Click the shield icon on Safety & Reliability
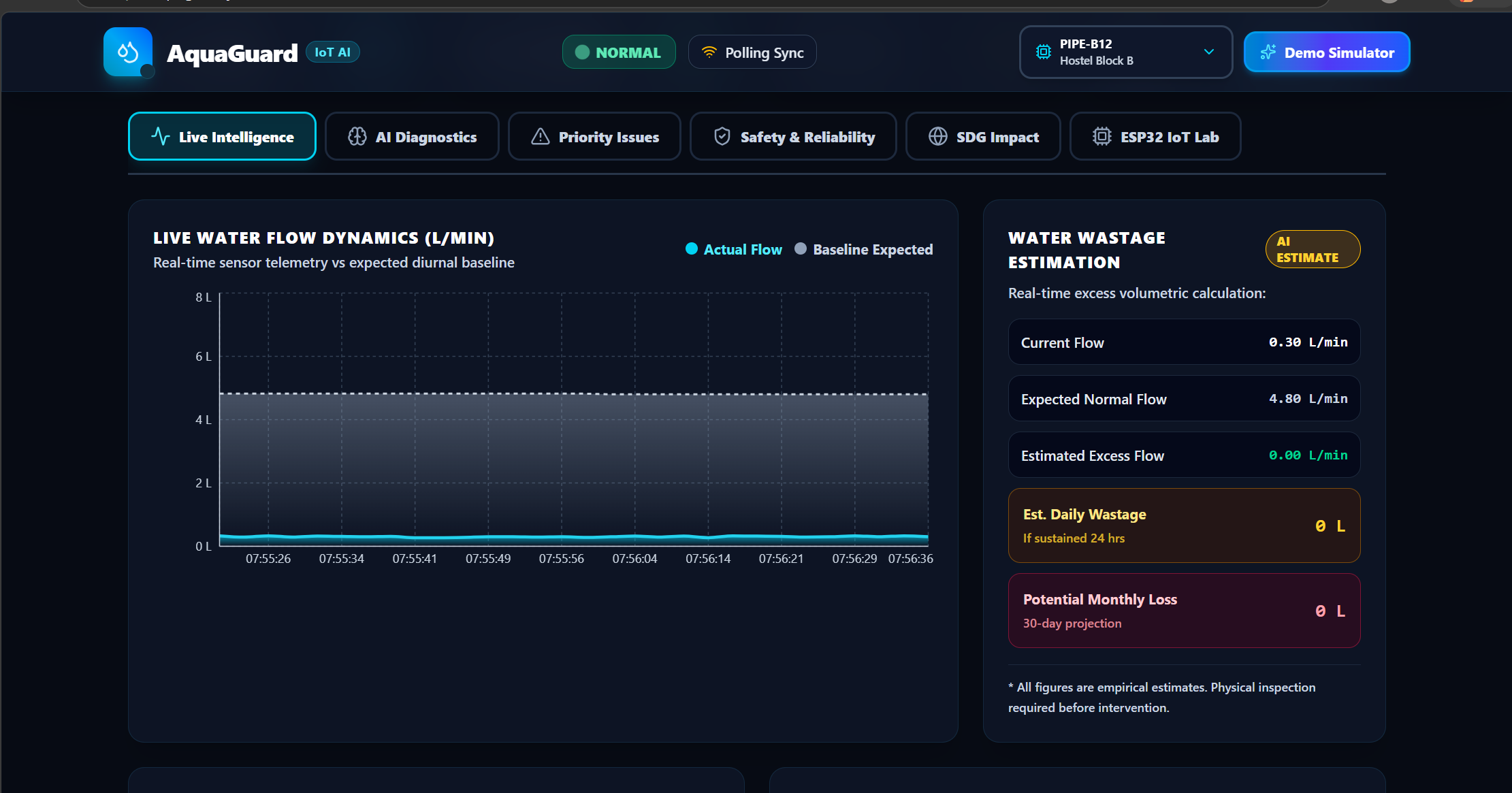This screenshot has height=793, width=1512. (722, 136)
